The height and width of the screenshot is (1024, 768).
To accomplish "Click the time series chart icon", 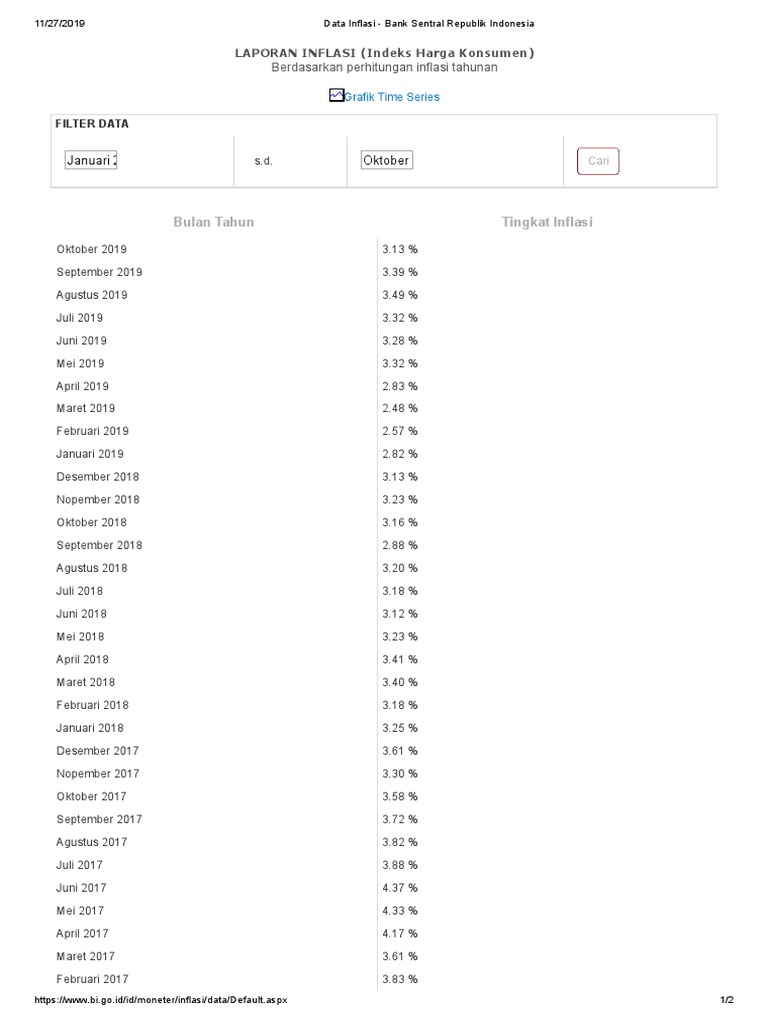I will coord(336,95).
